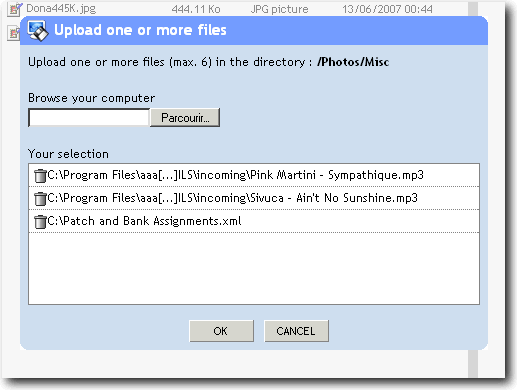Remove Pink Martini mp3 via its trash icon
Viewport: 517px width, 390px height.
click(x=40, y=176)
